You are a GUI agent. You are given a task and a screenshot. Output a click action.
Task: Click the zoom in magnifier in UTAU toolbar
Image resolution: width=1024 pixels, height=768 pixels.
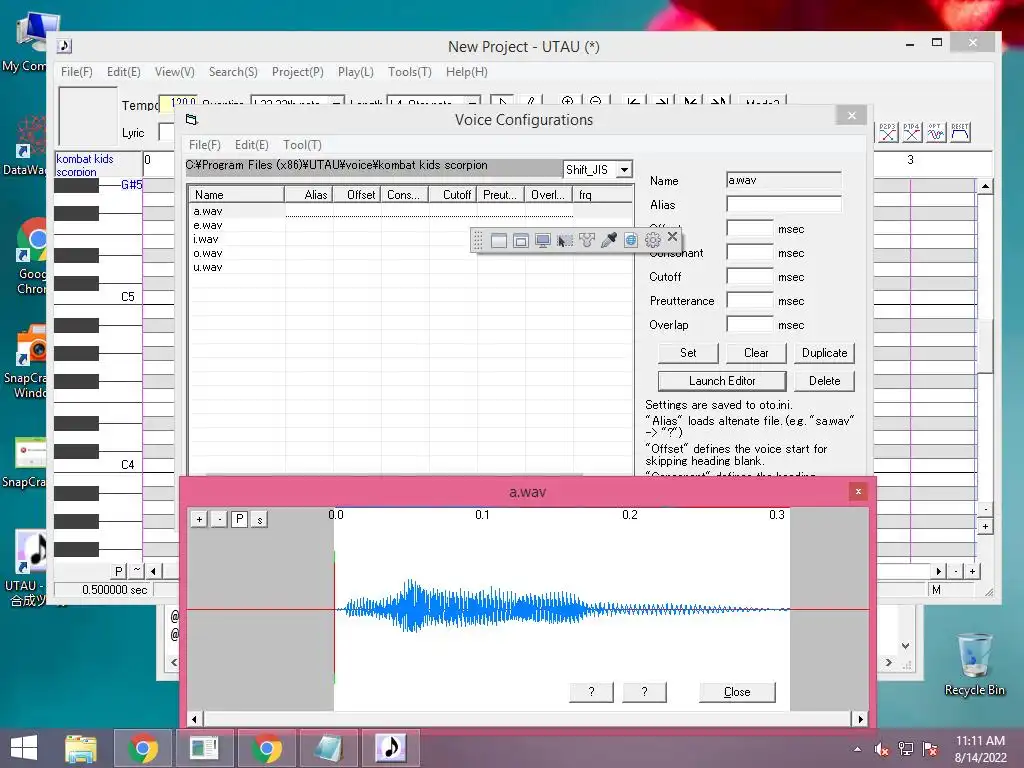point(568,102)
